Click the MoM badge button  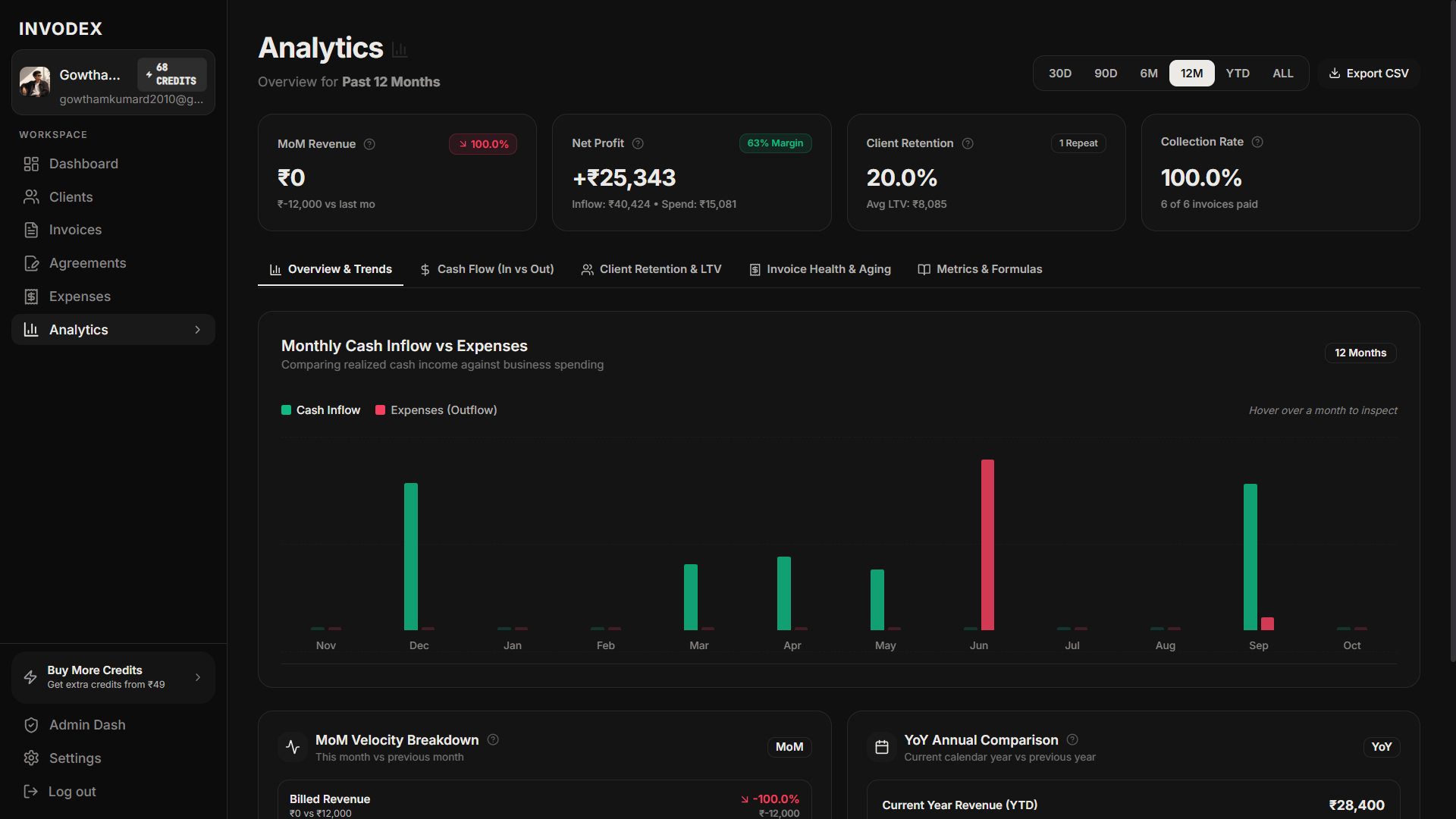789,747
